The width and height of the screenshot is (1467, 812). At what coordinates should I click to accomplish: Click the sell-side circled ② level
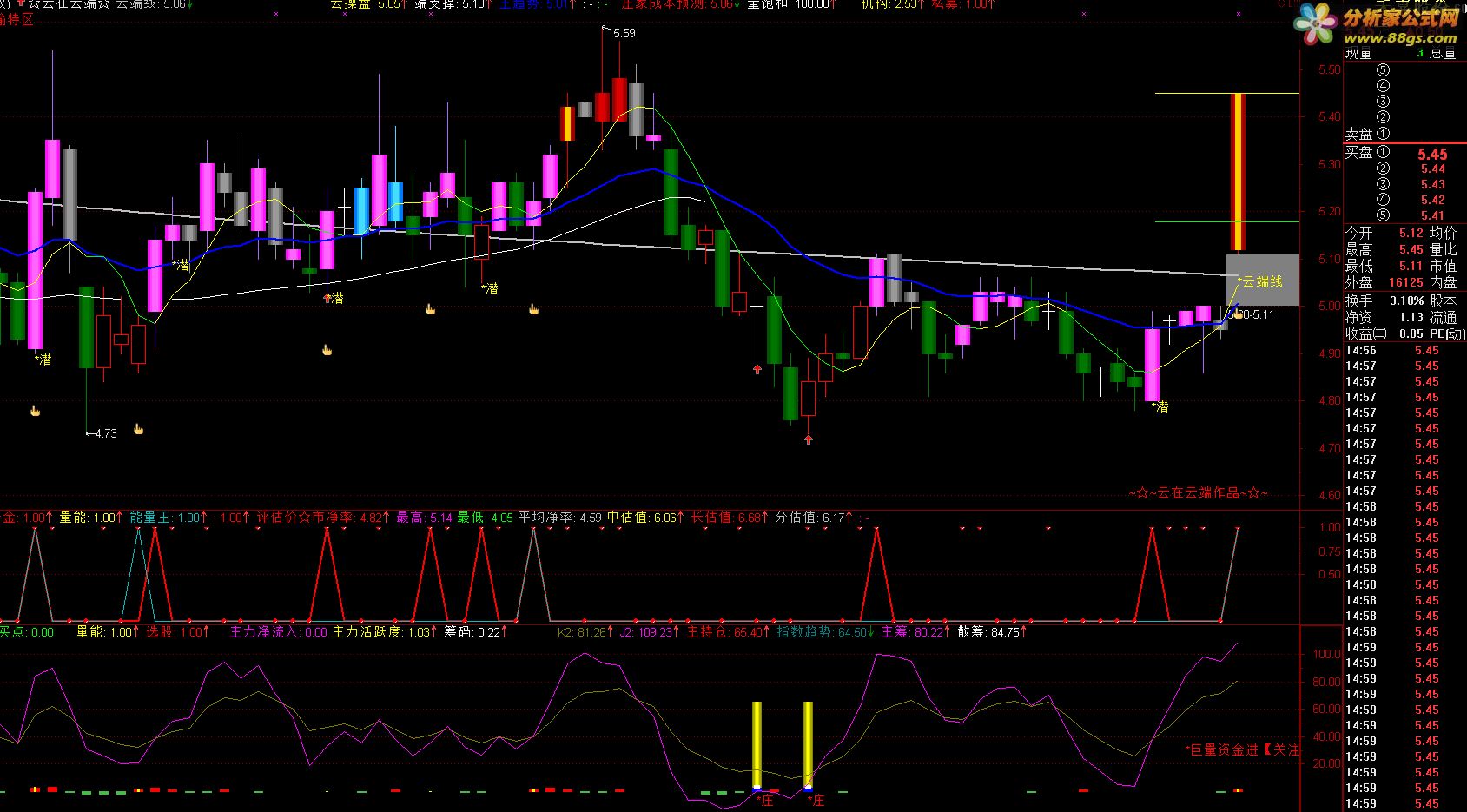click(x=1384, y=117)
